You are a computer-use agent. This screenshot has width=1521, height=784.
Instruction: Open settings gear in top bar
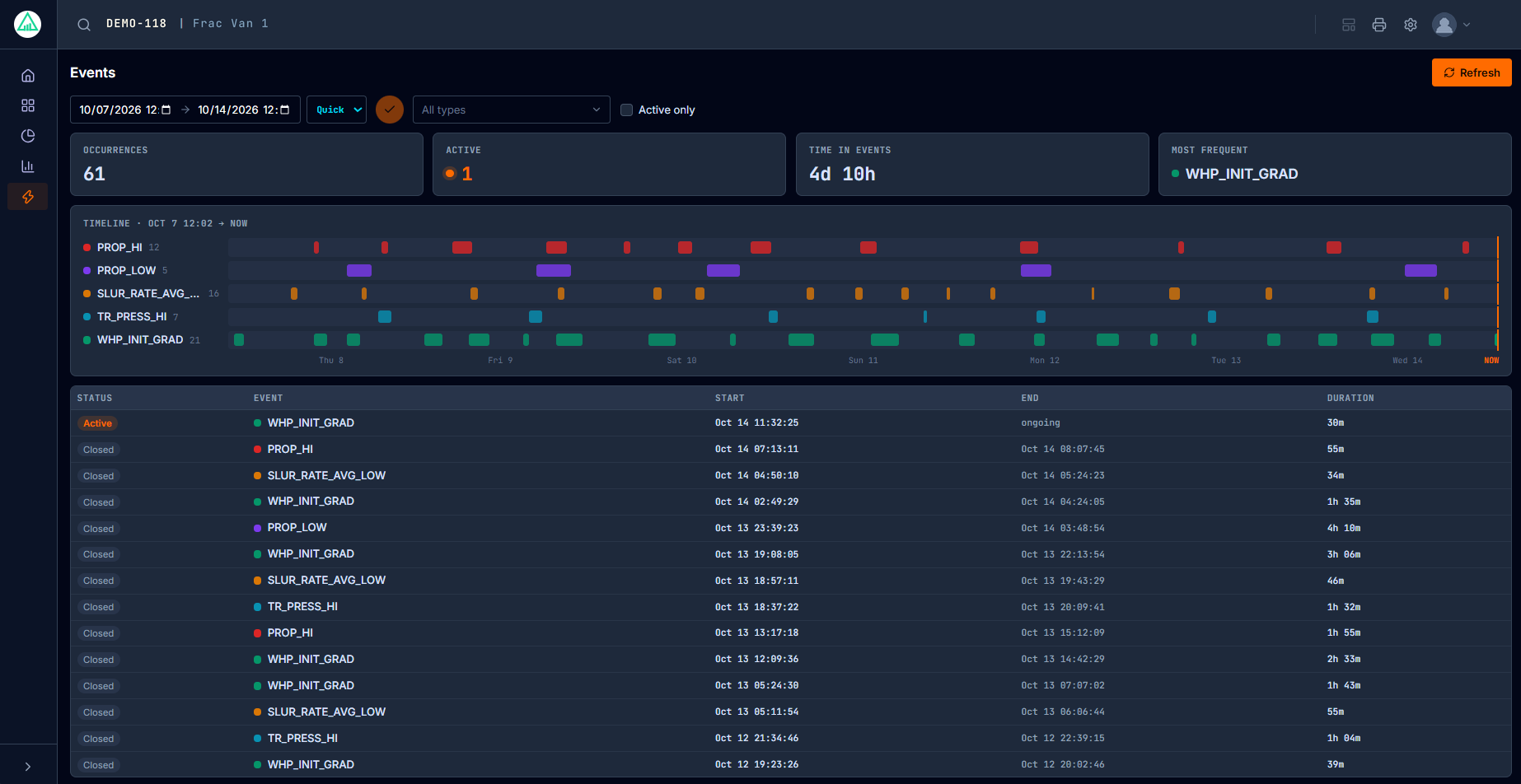pos(1411,25)
